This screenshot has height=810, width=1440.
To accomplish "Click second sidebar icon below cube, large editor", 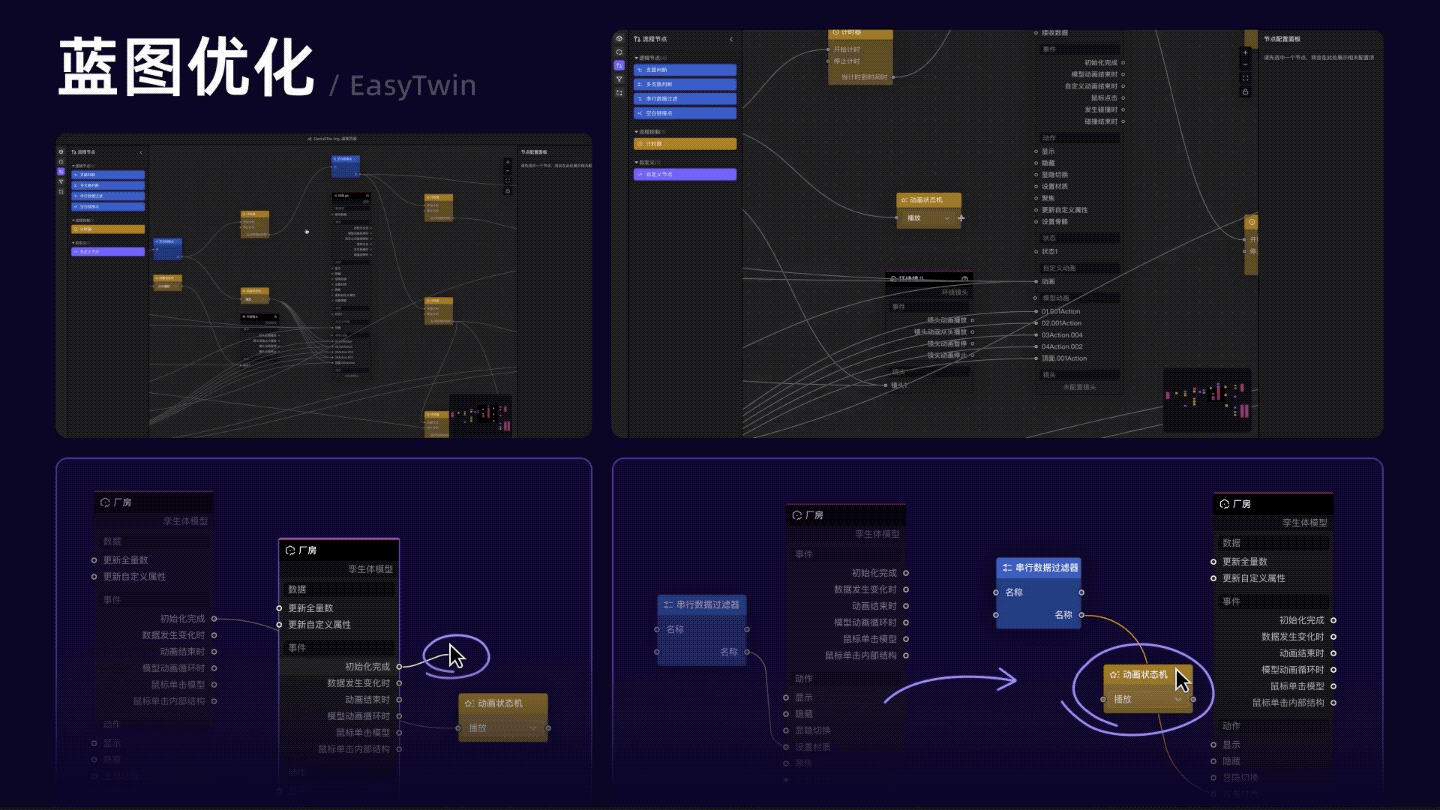I will [x=619, y=52].
